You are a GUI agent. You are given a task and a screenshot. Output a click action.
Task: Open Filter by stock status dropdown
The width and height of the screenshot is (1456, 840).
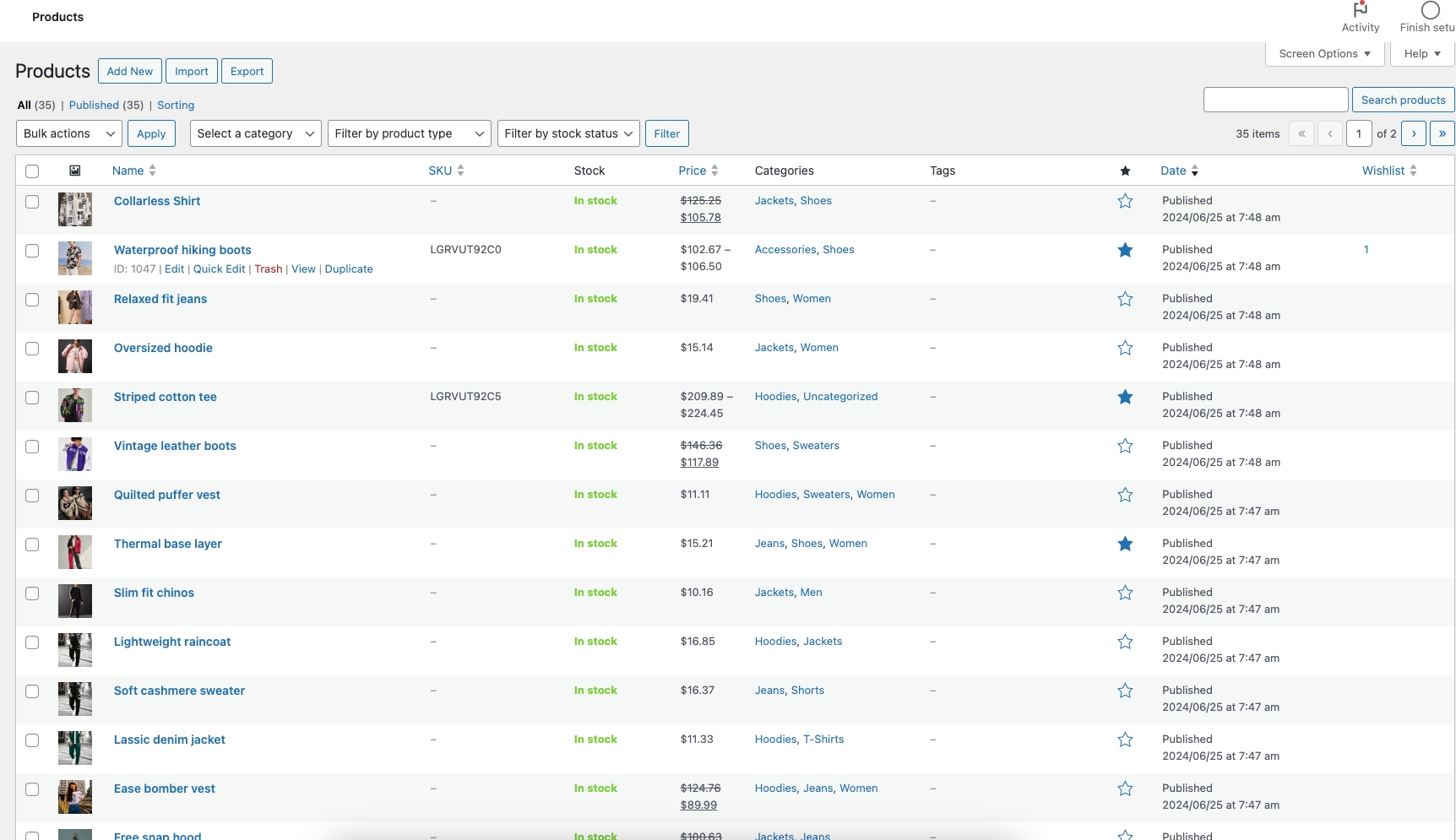point(568,133)
